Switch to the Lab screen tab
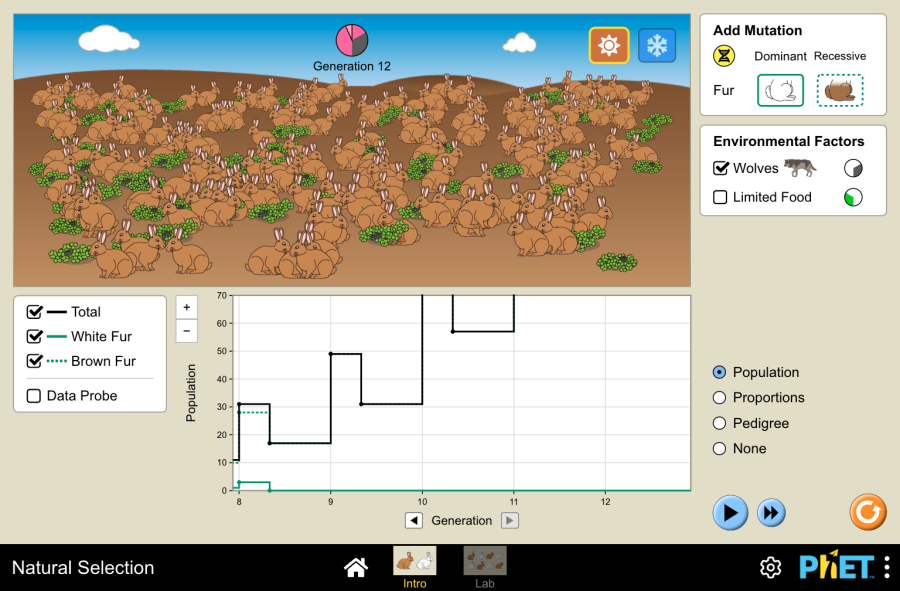Viewport: 900px width, 591px height. 485,566
